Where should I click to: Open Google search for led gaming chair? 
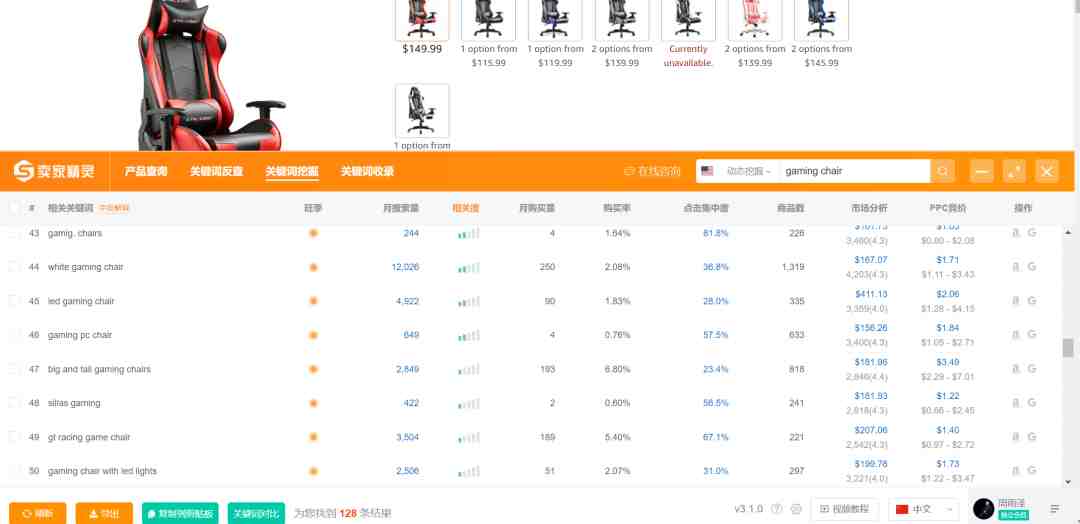coord(1032,301)
